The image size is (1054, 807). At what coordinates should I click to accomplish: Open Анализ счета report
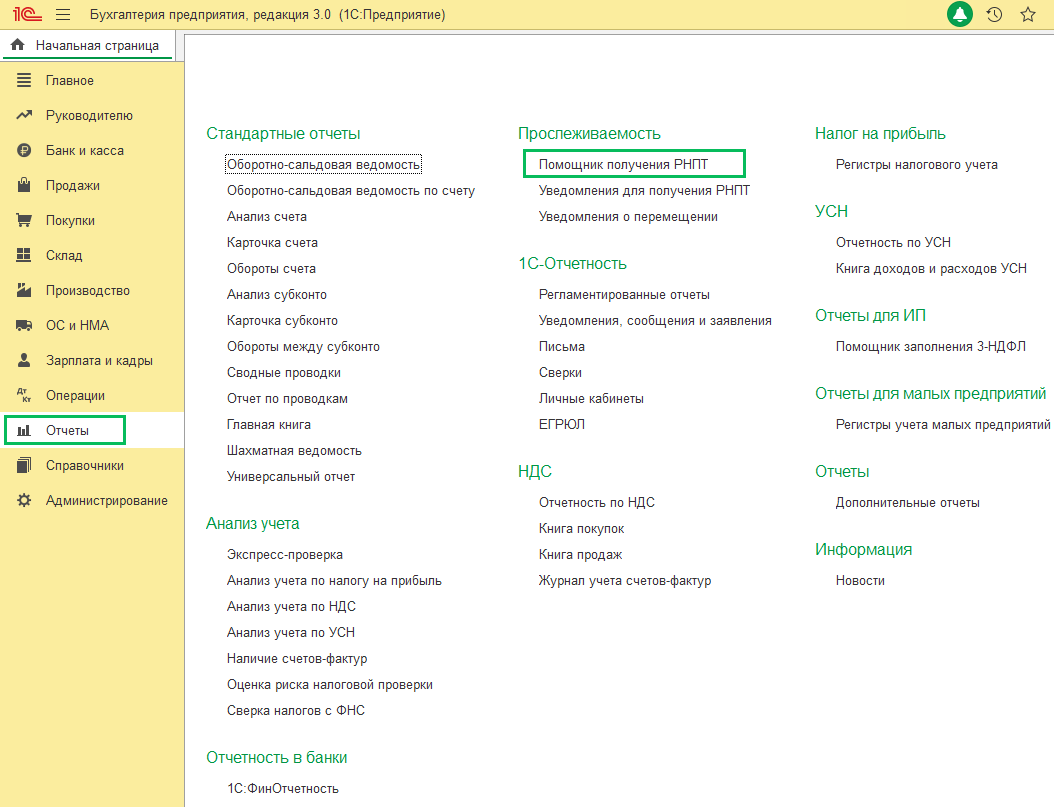(267, 216)
